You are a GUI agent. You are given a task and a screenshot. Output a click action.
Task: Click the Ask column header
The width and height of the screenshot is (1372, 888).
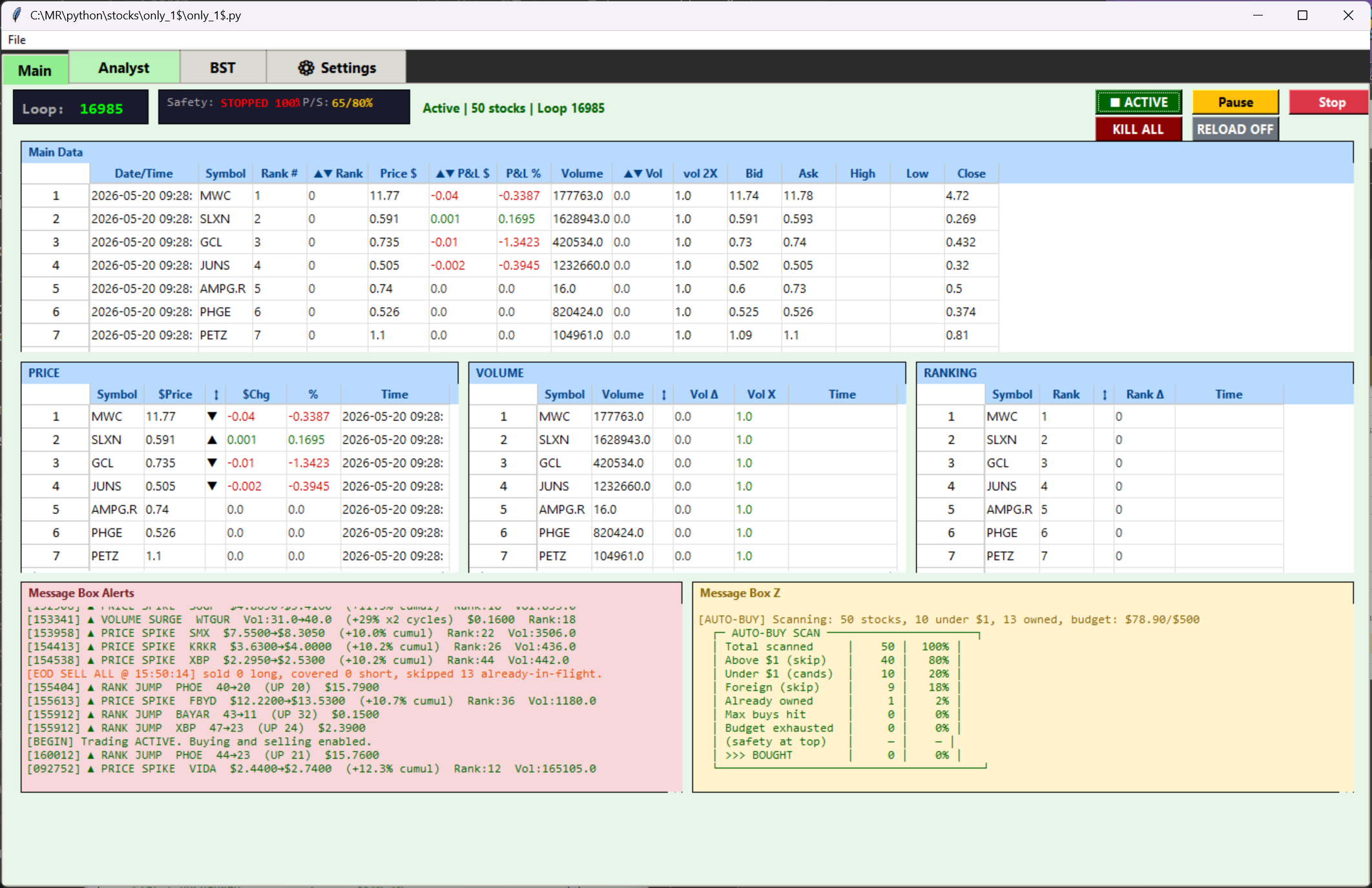[808, 173]
